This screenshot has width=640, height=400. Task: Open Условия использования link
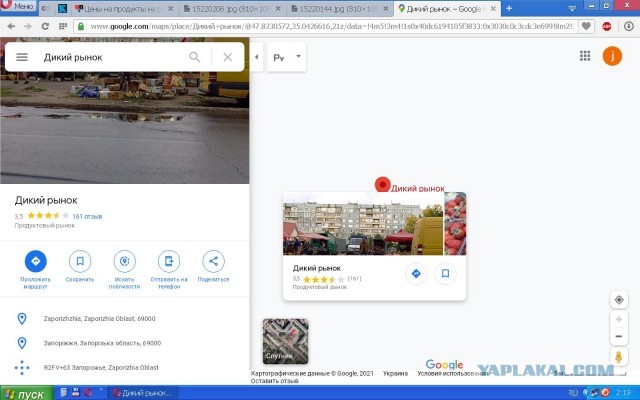coord(452,373)
